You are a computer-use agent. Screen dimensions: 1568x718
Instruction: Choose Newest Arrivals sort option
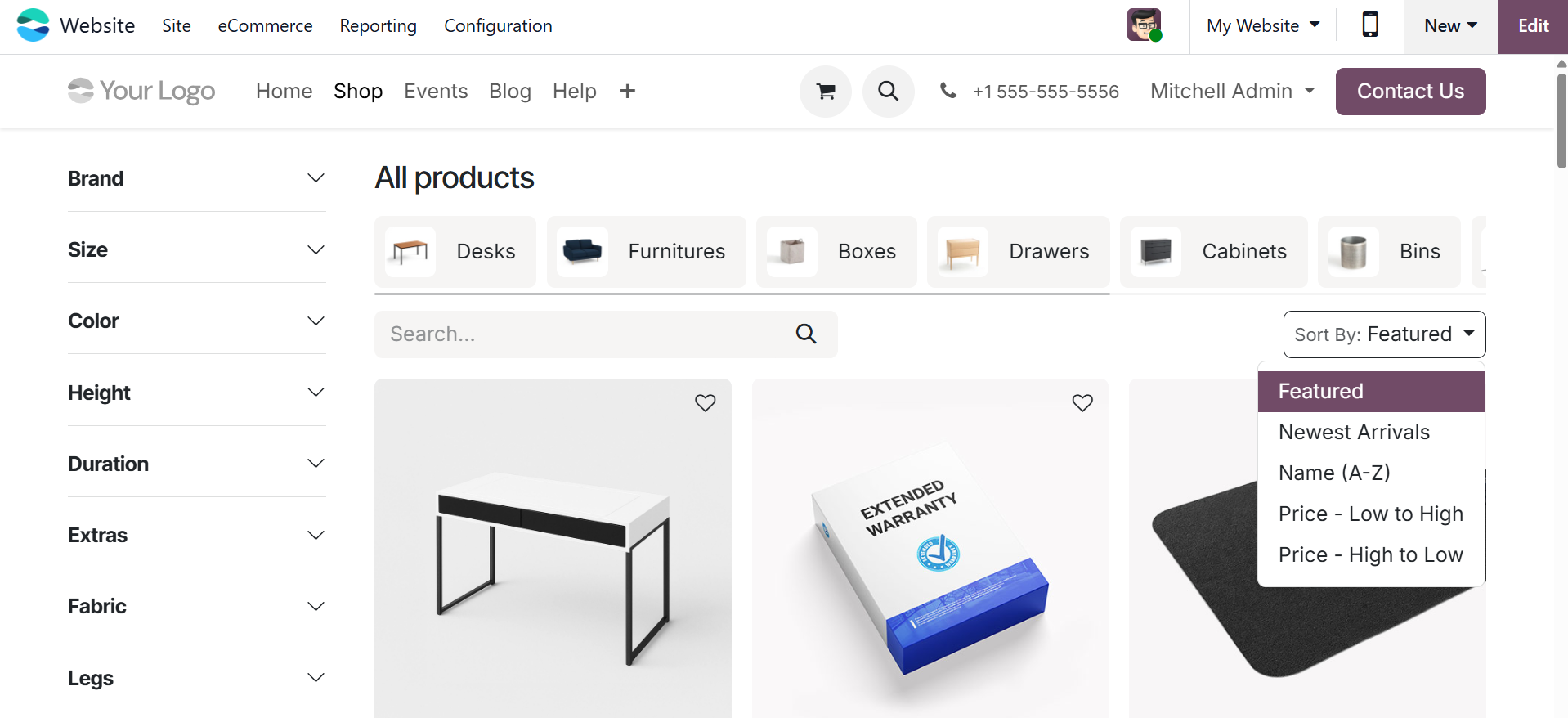[1354, 432]
